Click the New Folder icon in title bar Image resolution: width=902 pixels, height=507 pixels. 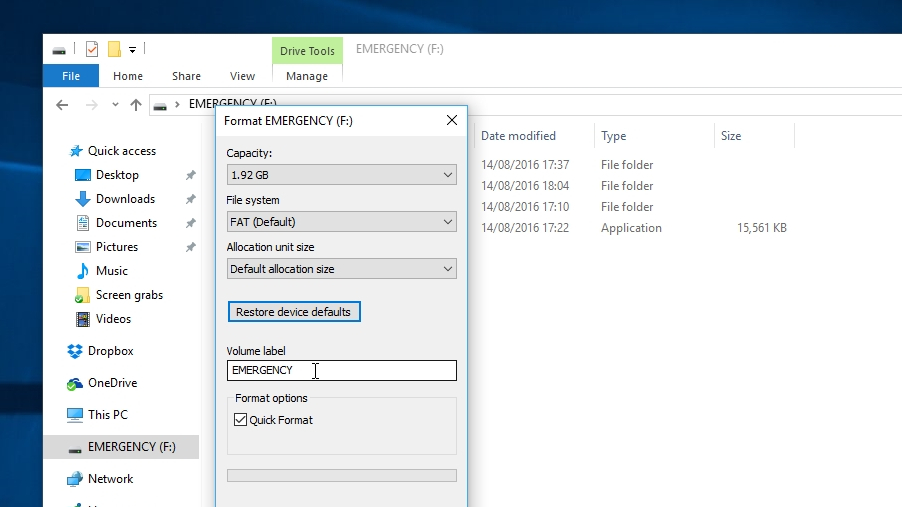tap(114, 49)
